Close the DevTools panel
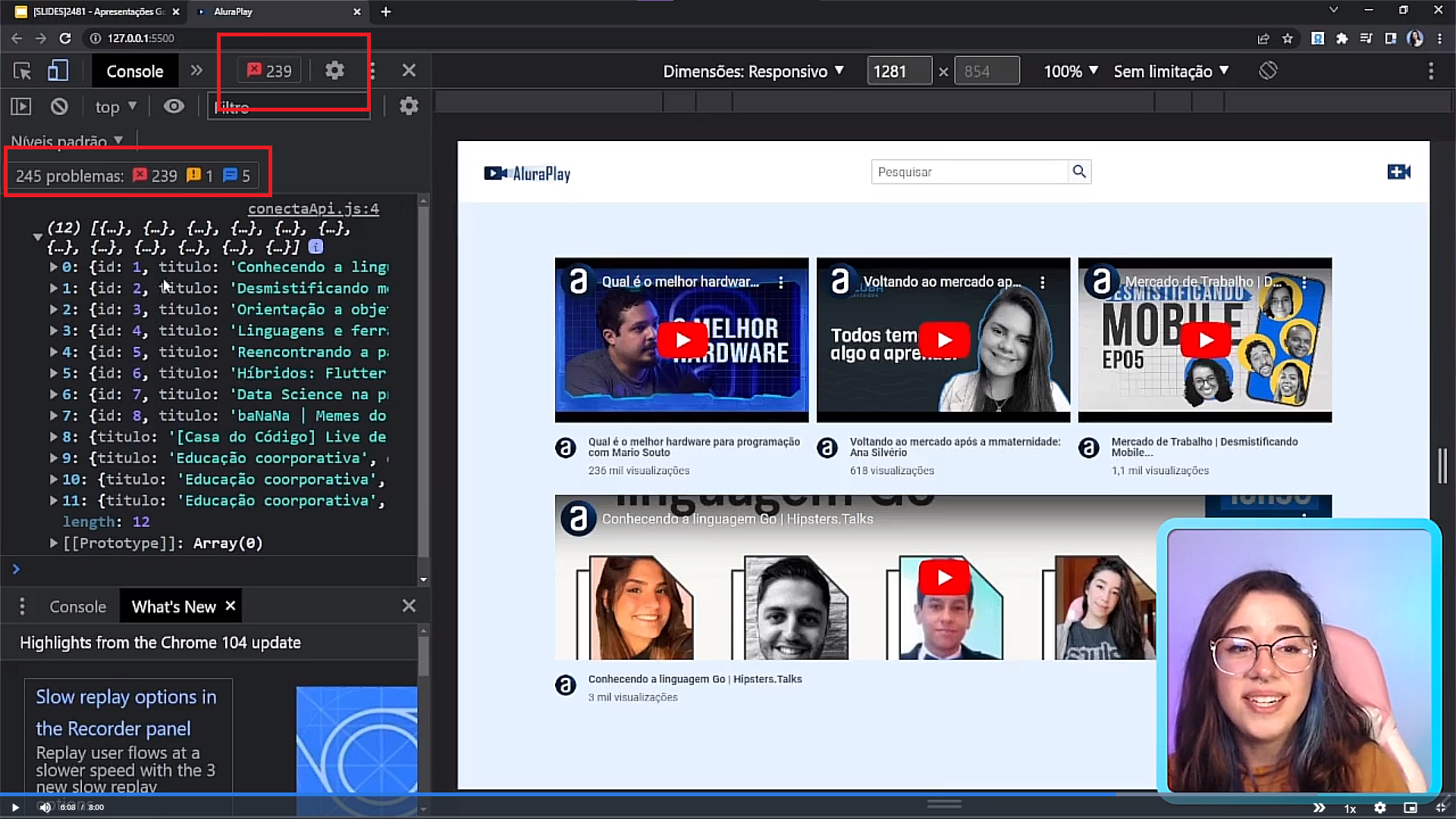The width and height of the screenshot is (1456, 819). [409, 71]
